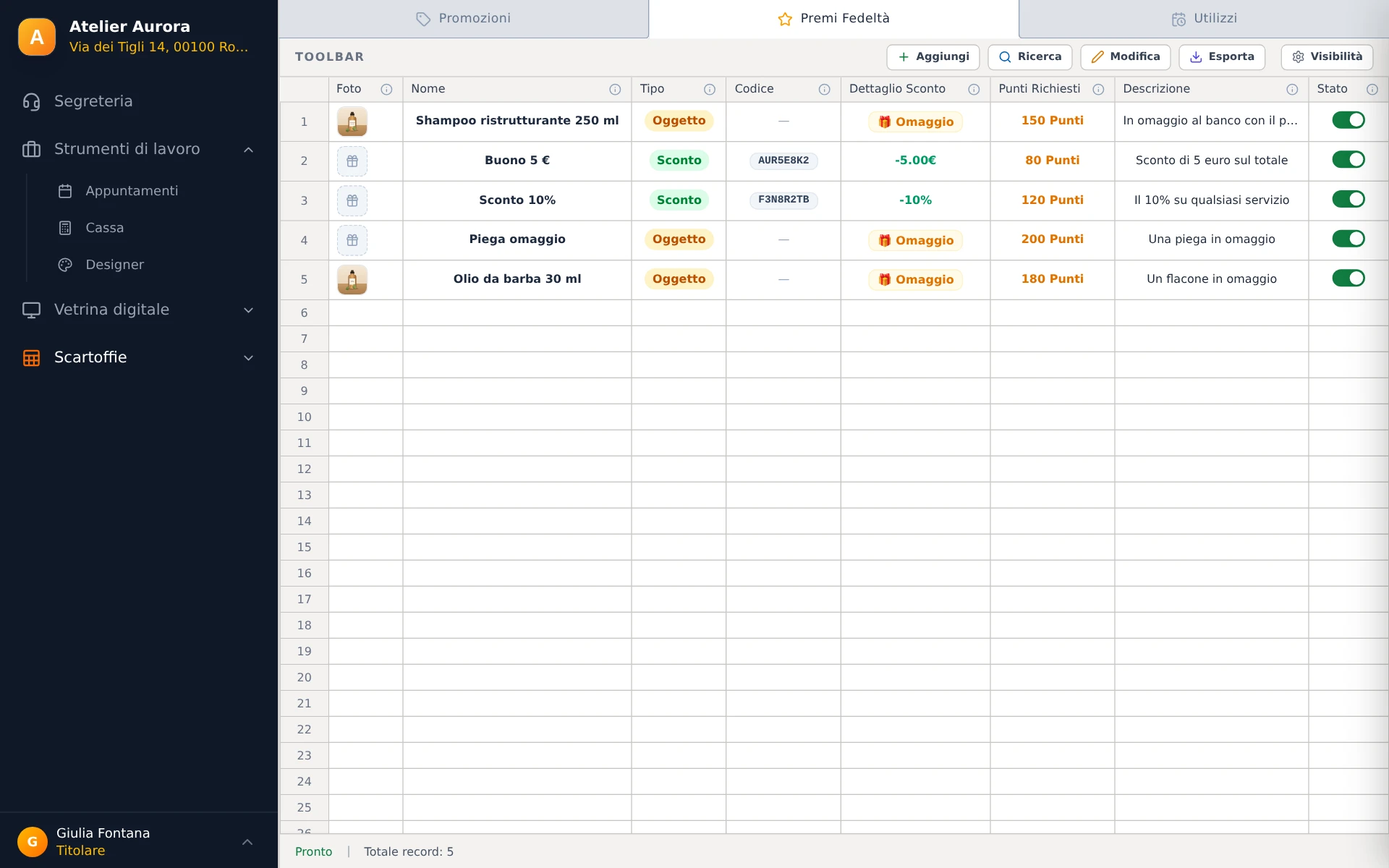Click Shampoo ristrutturante product photo
Image resolution: width=1389 pixels, height=868 pixels.
(352, 122)
